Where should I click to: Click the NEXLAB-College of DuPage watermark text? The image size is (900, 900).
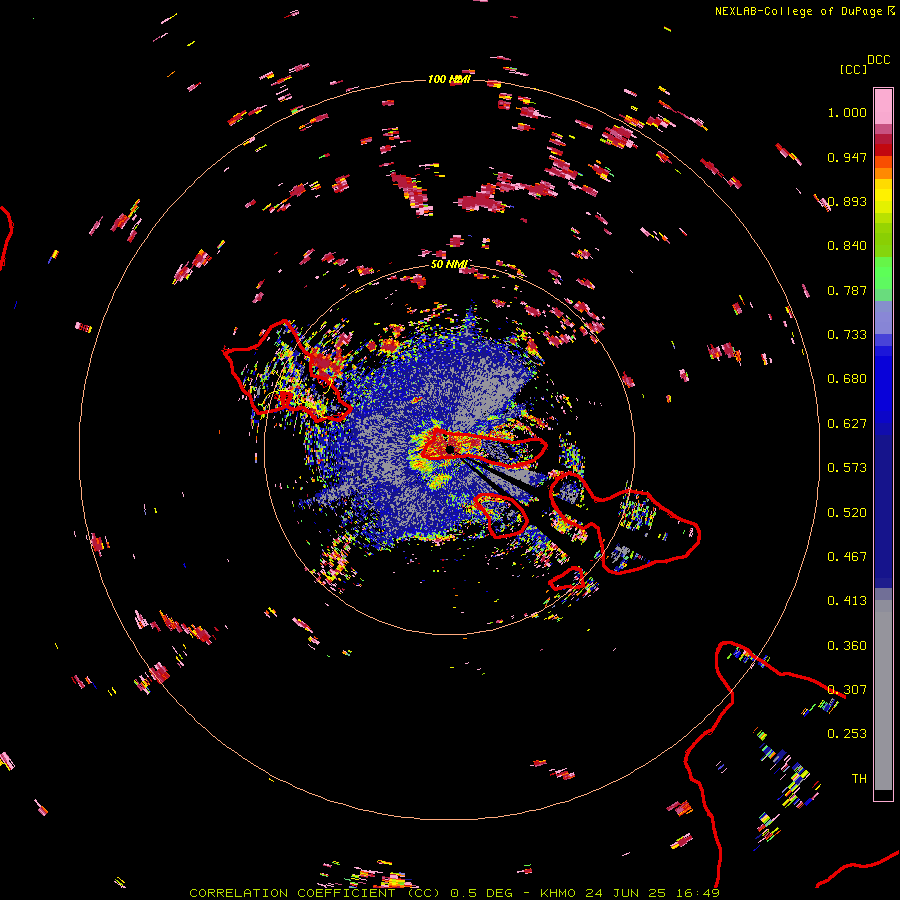pos(804,11)
